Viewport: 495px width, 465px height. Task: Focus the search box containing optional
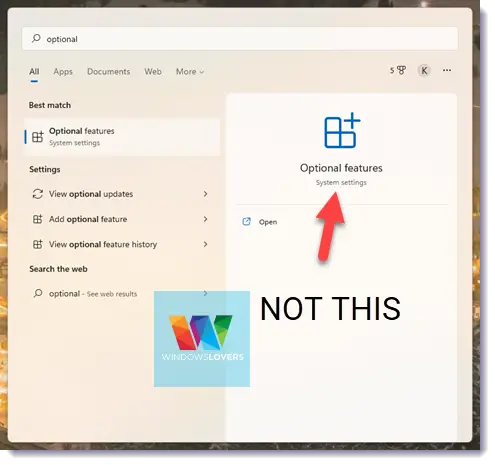coord(240,39)
